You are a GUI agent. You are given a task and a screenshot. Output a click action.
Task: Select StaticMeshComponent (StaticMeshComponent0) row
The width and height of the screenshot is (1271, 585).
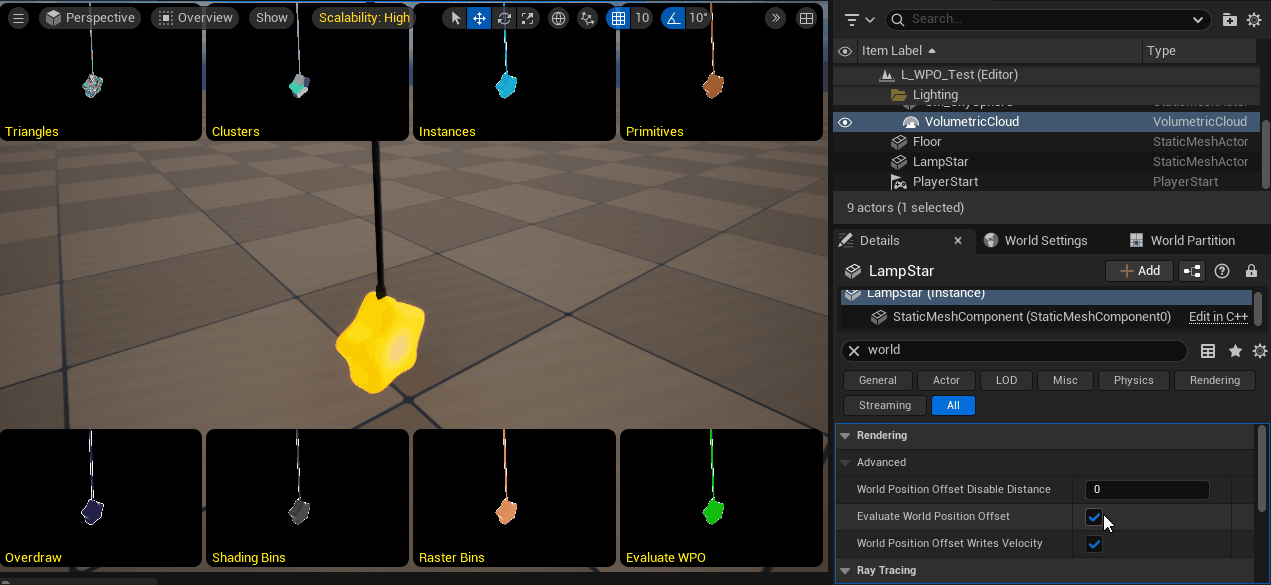1046,317
